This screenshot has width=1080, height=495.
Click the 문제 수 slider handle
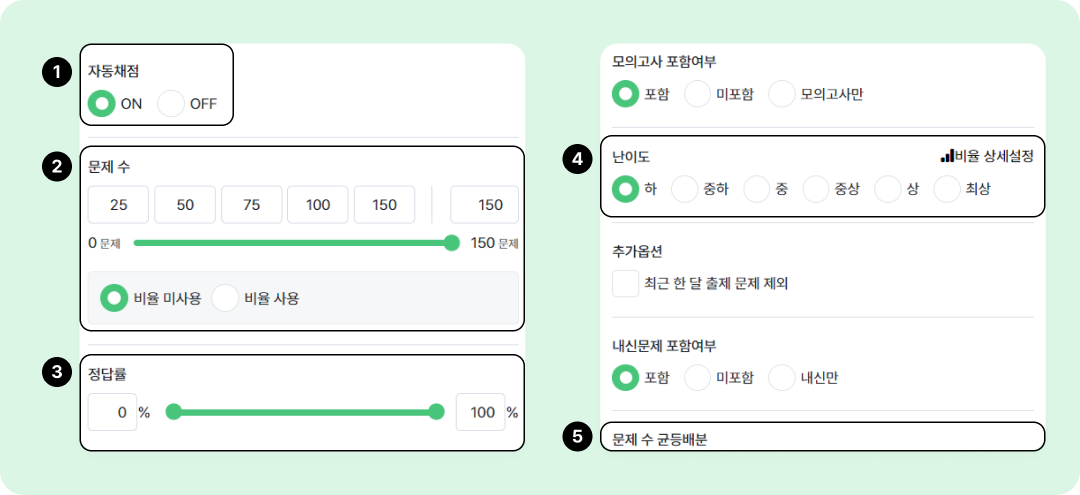pyautogui.click(x=452, y=242)
